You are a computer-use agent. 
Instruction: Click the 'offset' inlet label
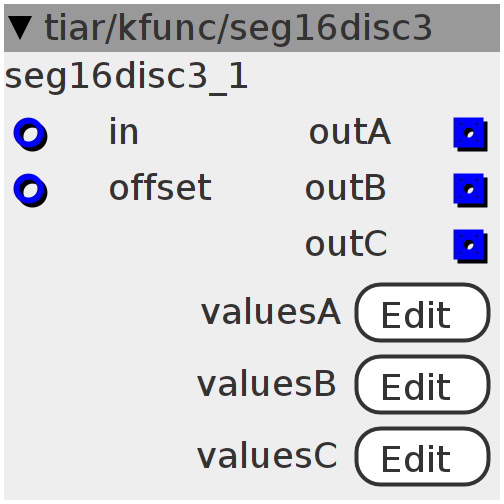(160, 188)
